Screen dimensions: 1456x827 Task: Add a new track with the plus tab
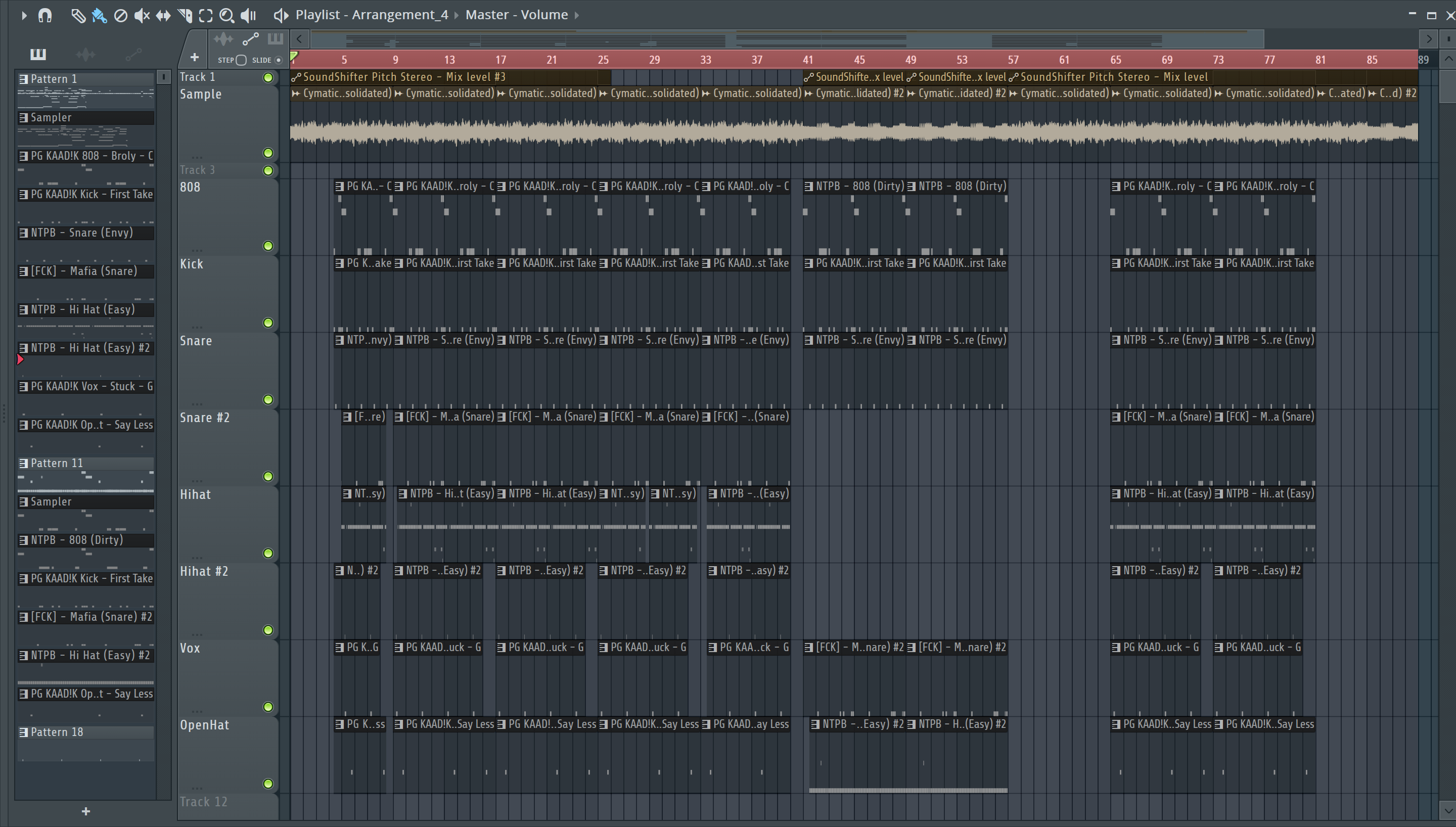194,57
